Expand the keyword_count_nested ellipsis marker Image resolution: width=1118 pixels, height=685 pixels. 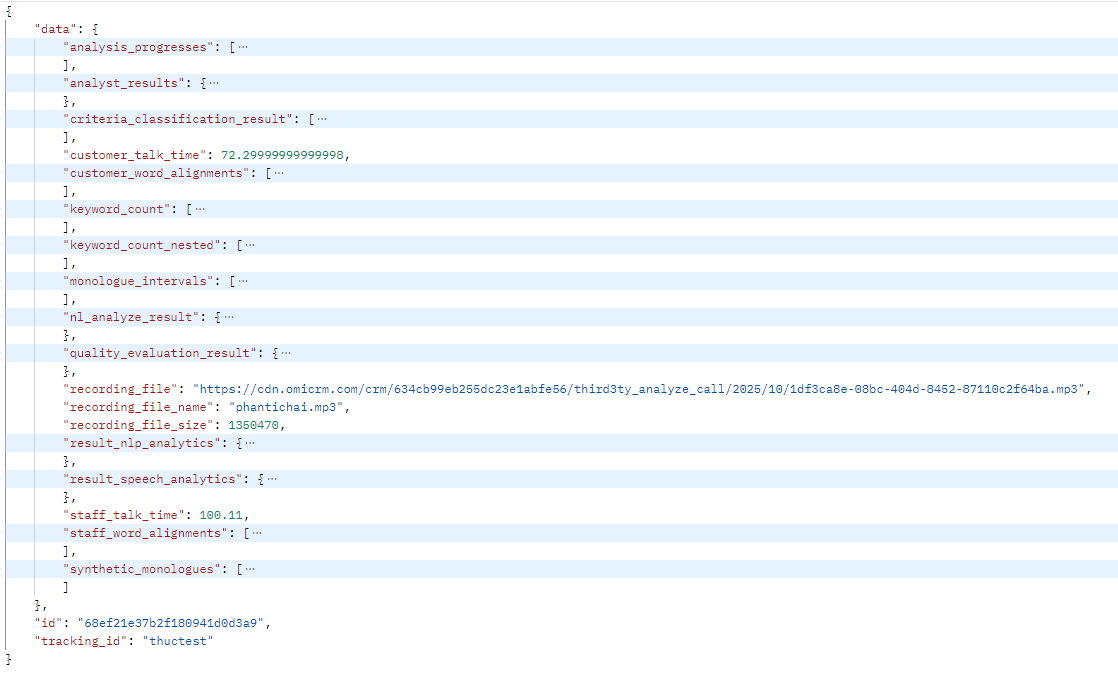click(x=250, y=245)
